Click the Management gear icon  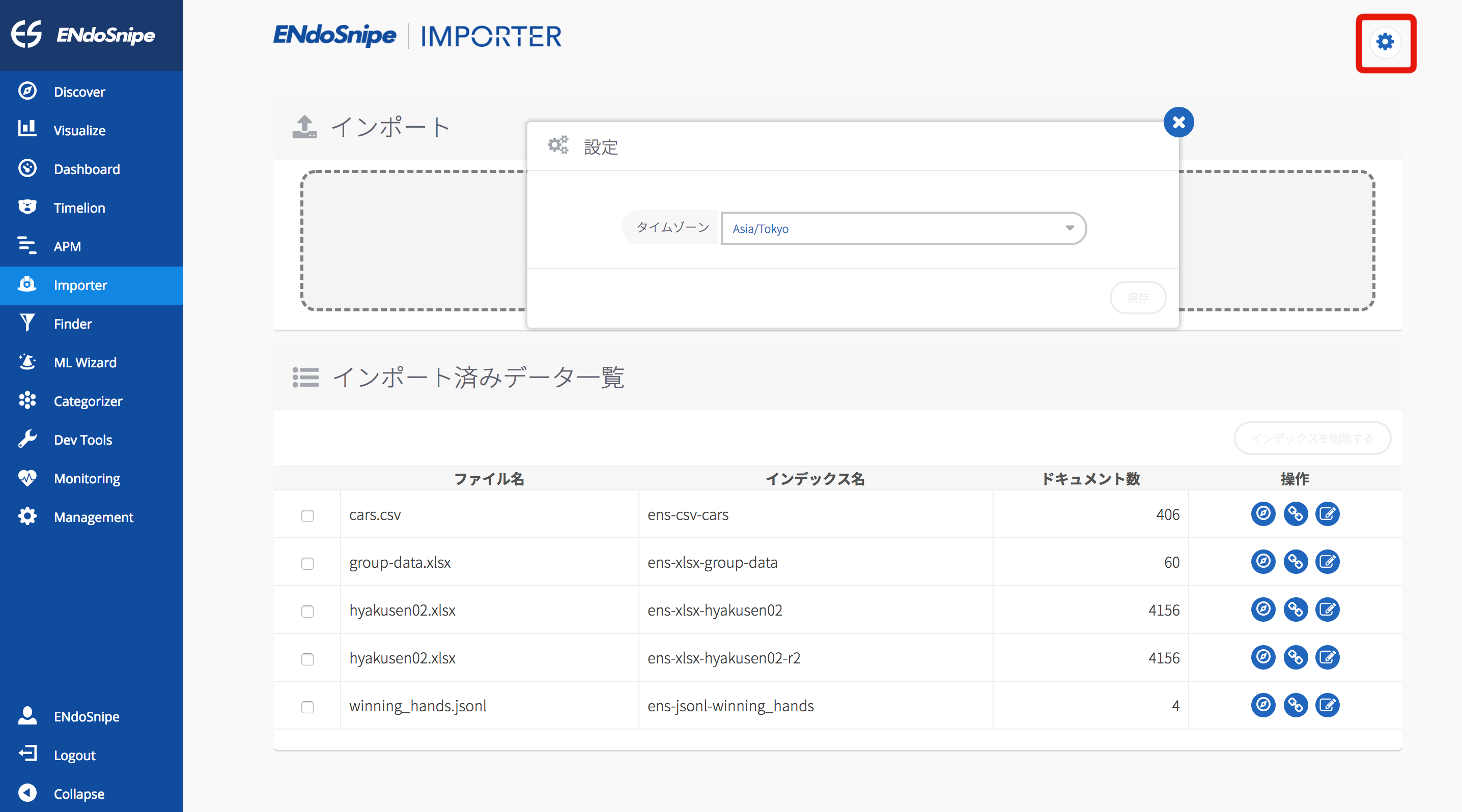coord(27,516)
